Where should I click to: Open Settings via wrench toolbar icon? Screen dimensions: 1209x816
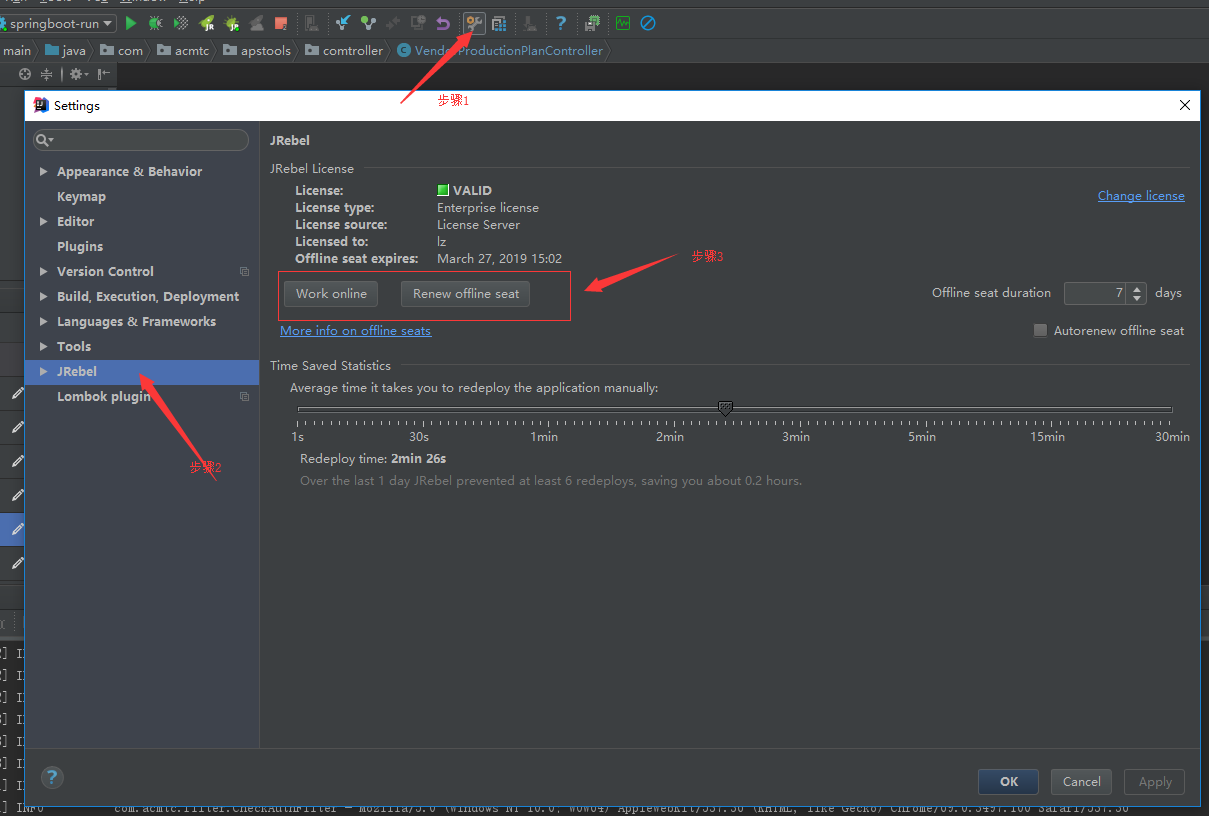tap(474, 22)
